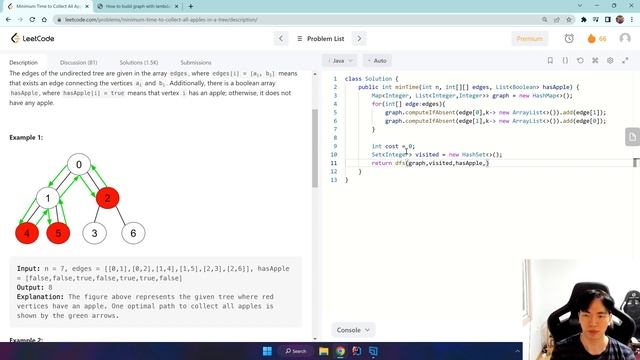
Task: Click tree node 0 in diagram
Action: 79,164
